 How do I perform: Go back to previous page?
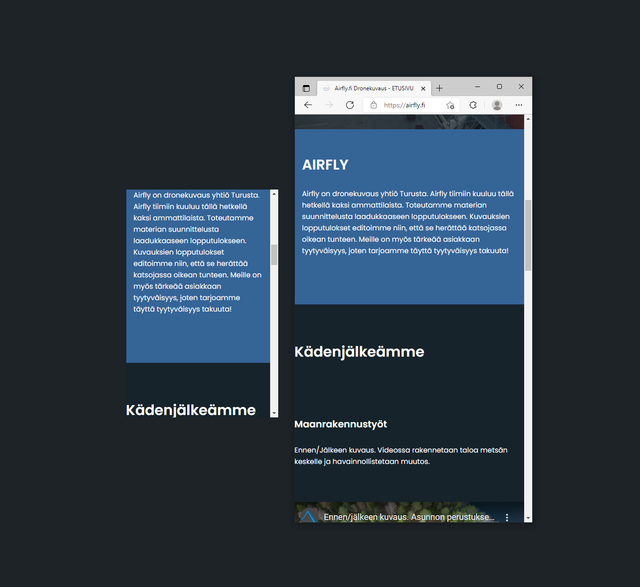tap(308, 105)
